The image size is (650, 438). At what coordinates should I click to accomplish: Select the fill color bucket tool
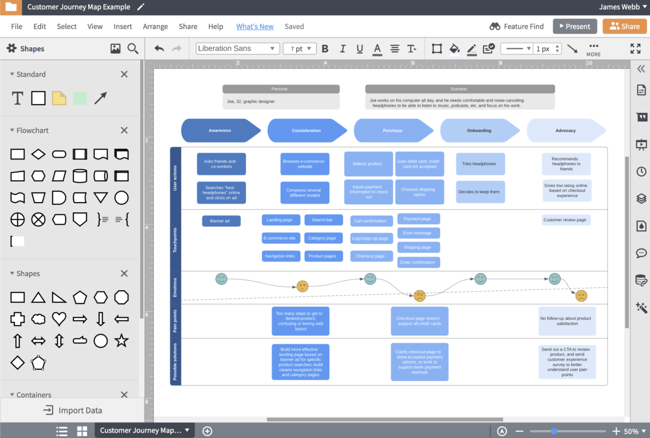coord(455,48)
